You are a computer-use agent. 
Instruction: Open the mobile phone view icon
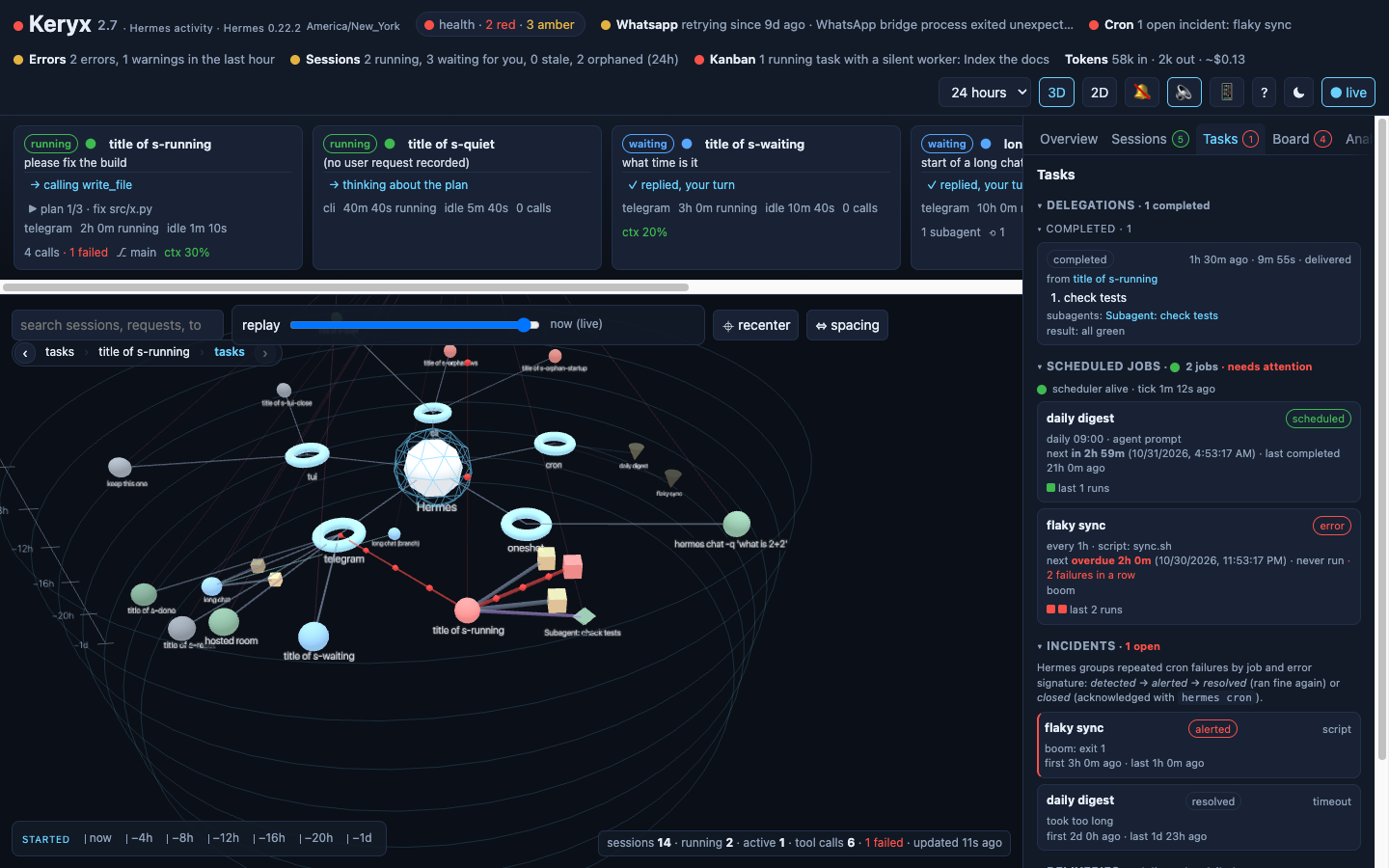coord(1227,93)
